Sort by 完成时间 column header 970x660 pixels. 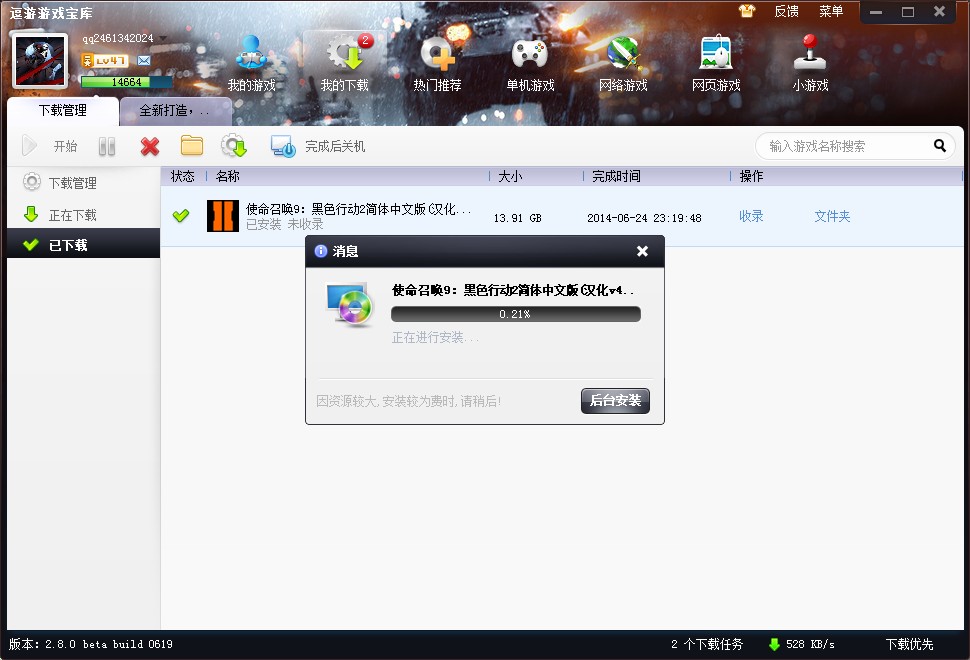click(616, 176)
